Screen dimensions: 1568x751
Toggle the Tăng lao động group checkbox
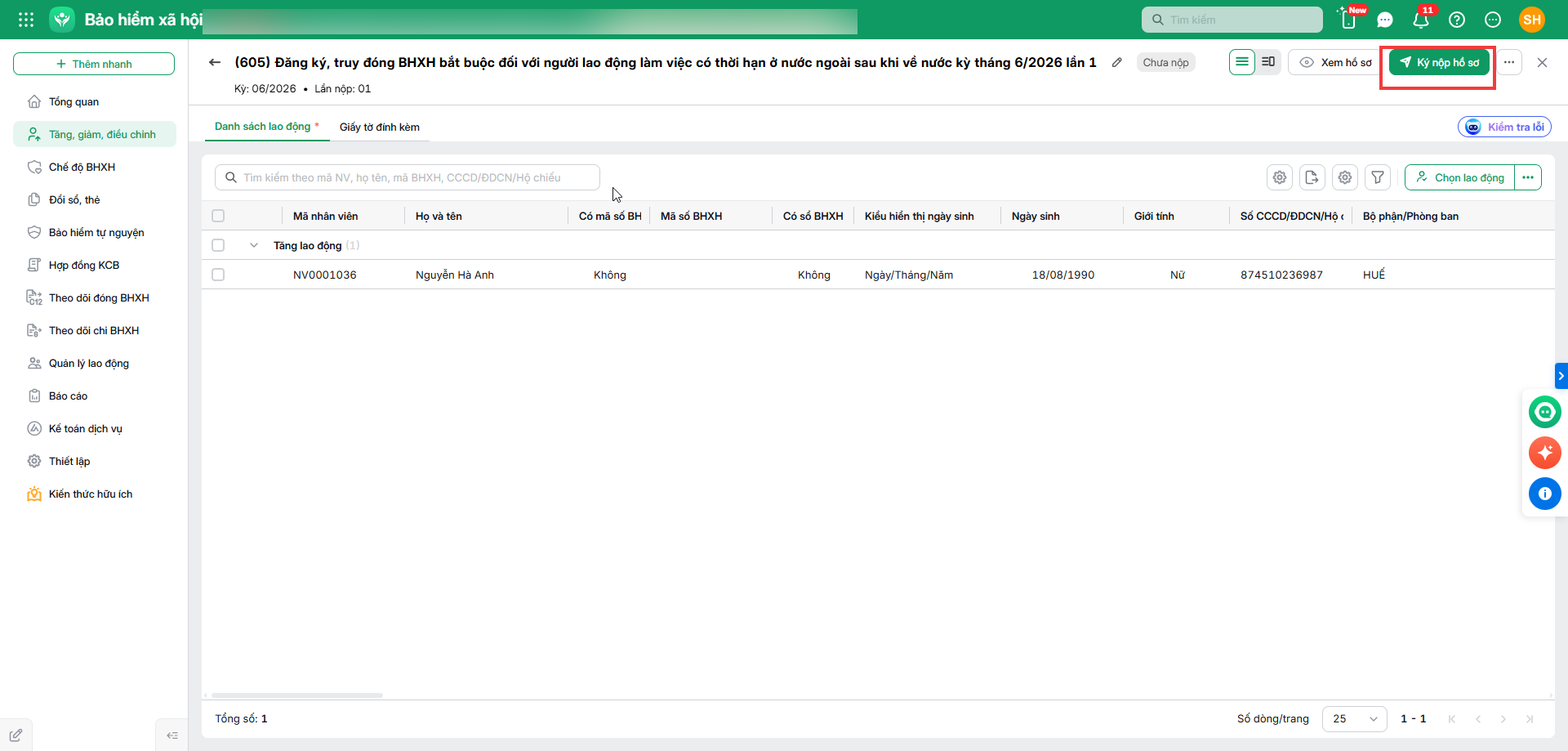point(218,245)
